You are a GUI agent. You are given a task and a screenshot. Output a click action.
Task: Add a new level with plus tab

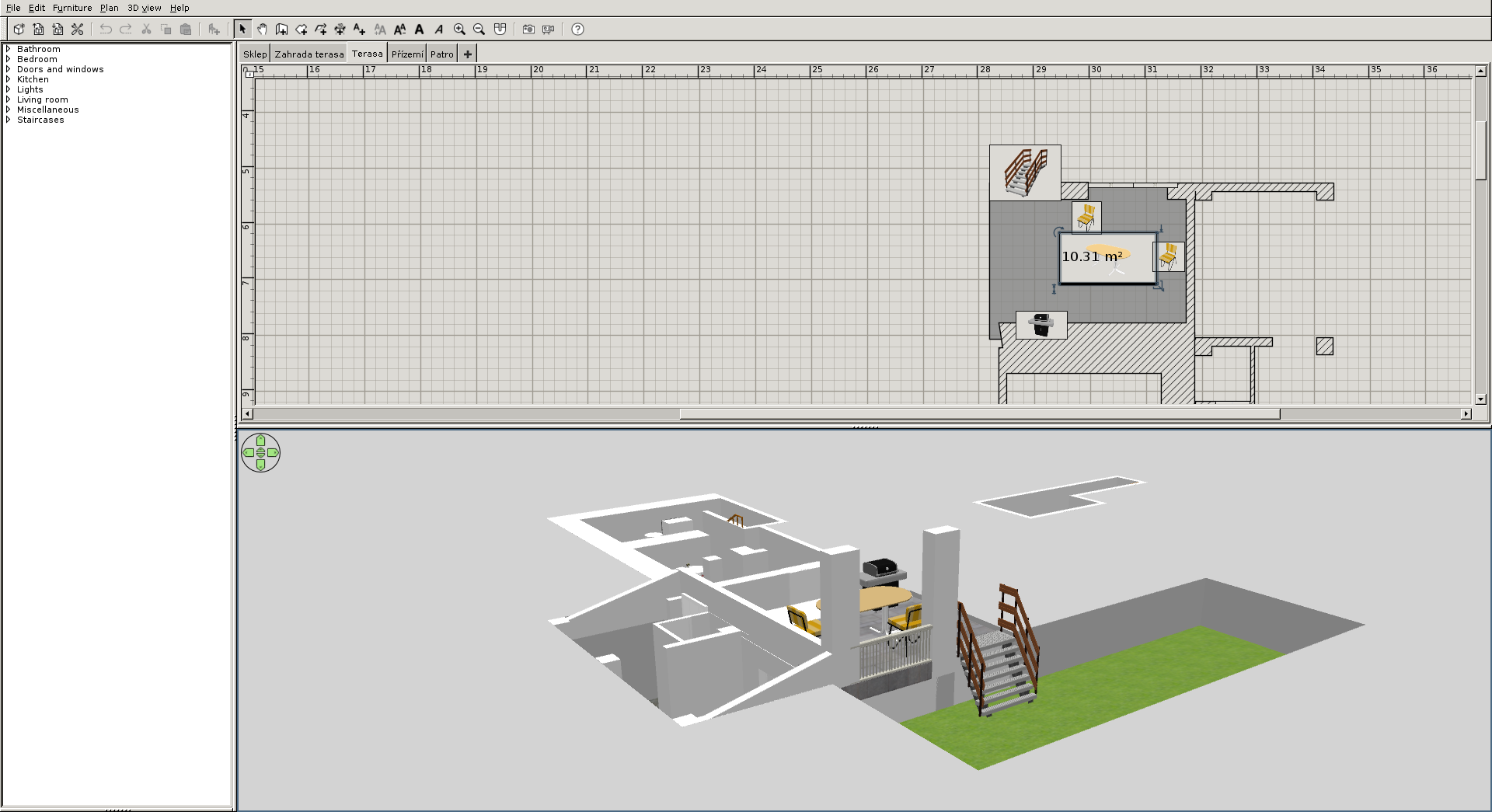coord(467,54)
